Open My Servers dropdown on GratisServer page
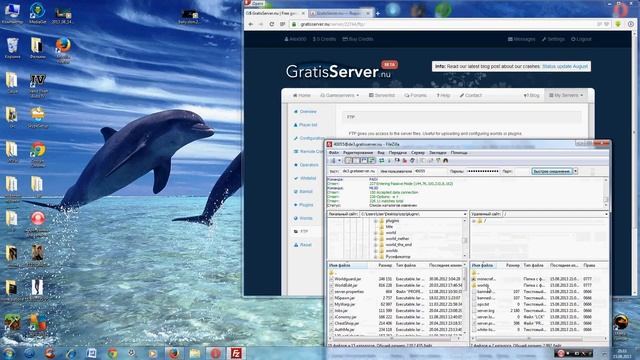This screenshot has width=640, height=360. (x=566, y=95)
